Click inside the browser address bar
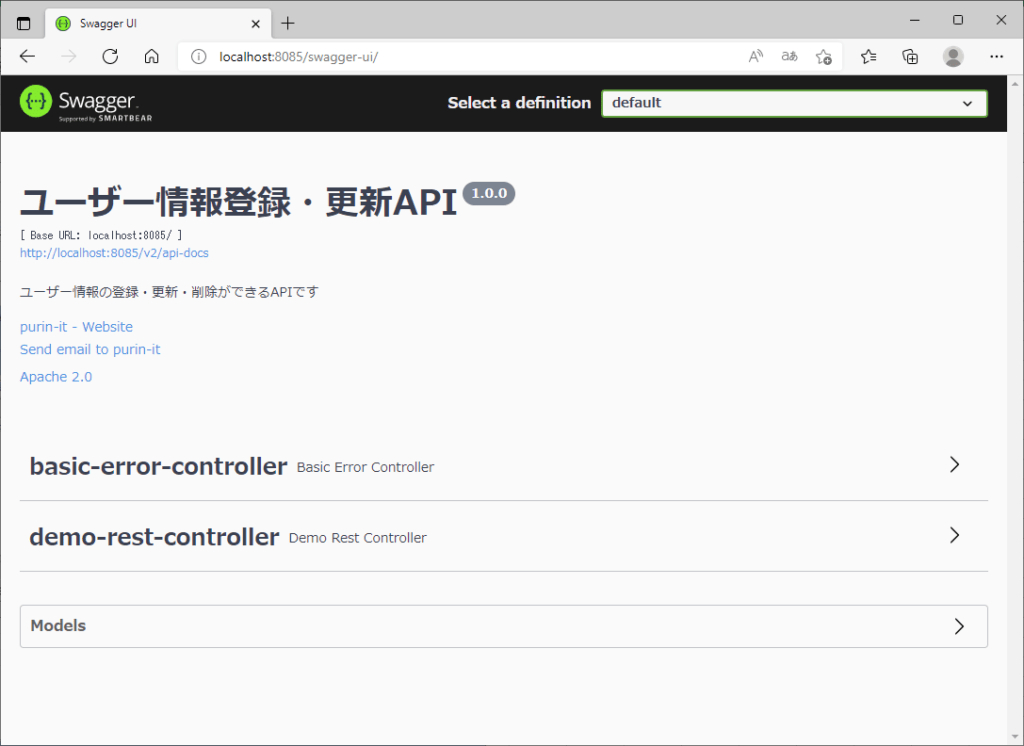 (x=400, y=57)
